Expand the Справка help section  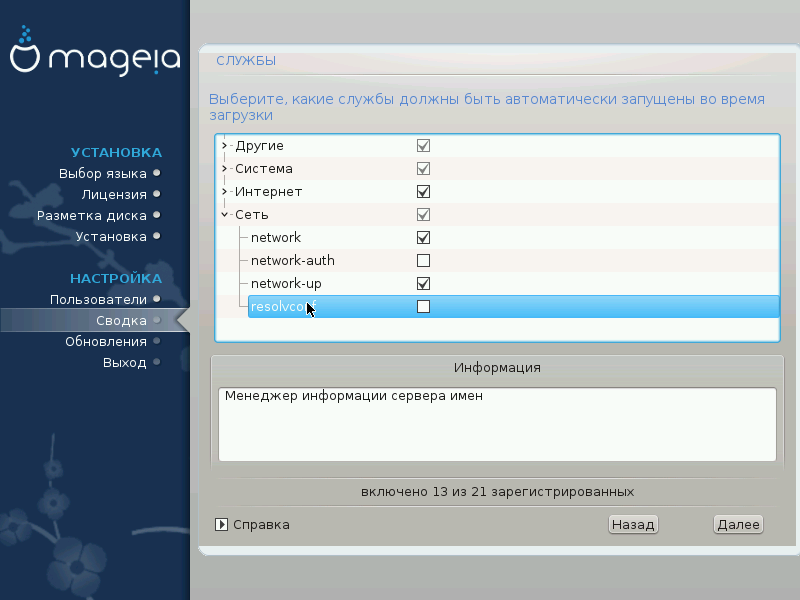(x=221, y=524)
